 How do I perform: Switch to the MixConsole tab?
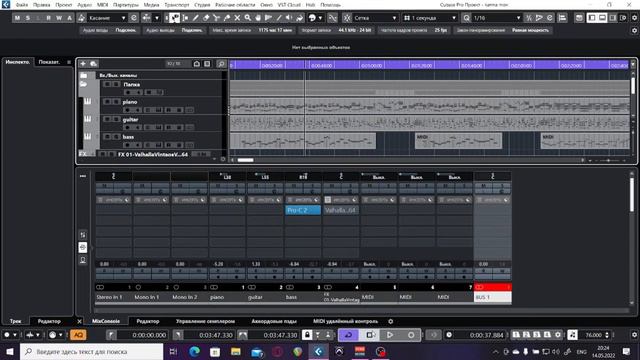[x=106, y=321]
